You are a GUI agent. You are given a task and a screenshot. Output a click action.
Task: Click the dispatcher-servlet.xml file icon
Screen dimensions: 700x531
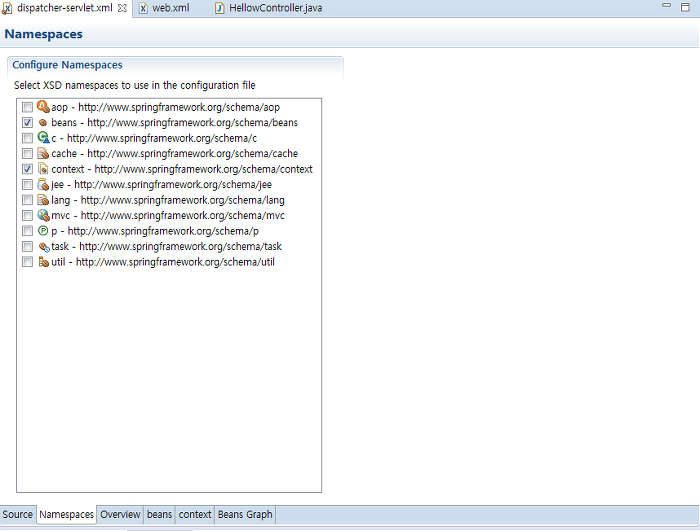point(8,8)
